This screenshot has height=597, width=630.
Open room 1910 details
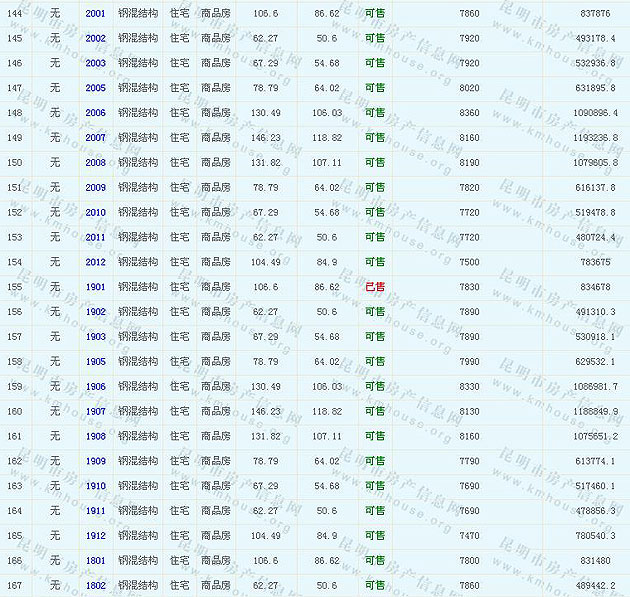95,486
